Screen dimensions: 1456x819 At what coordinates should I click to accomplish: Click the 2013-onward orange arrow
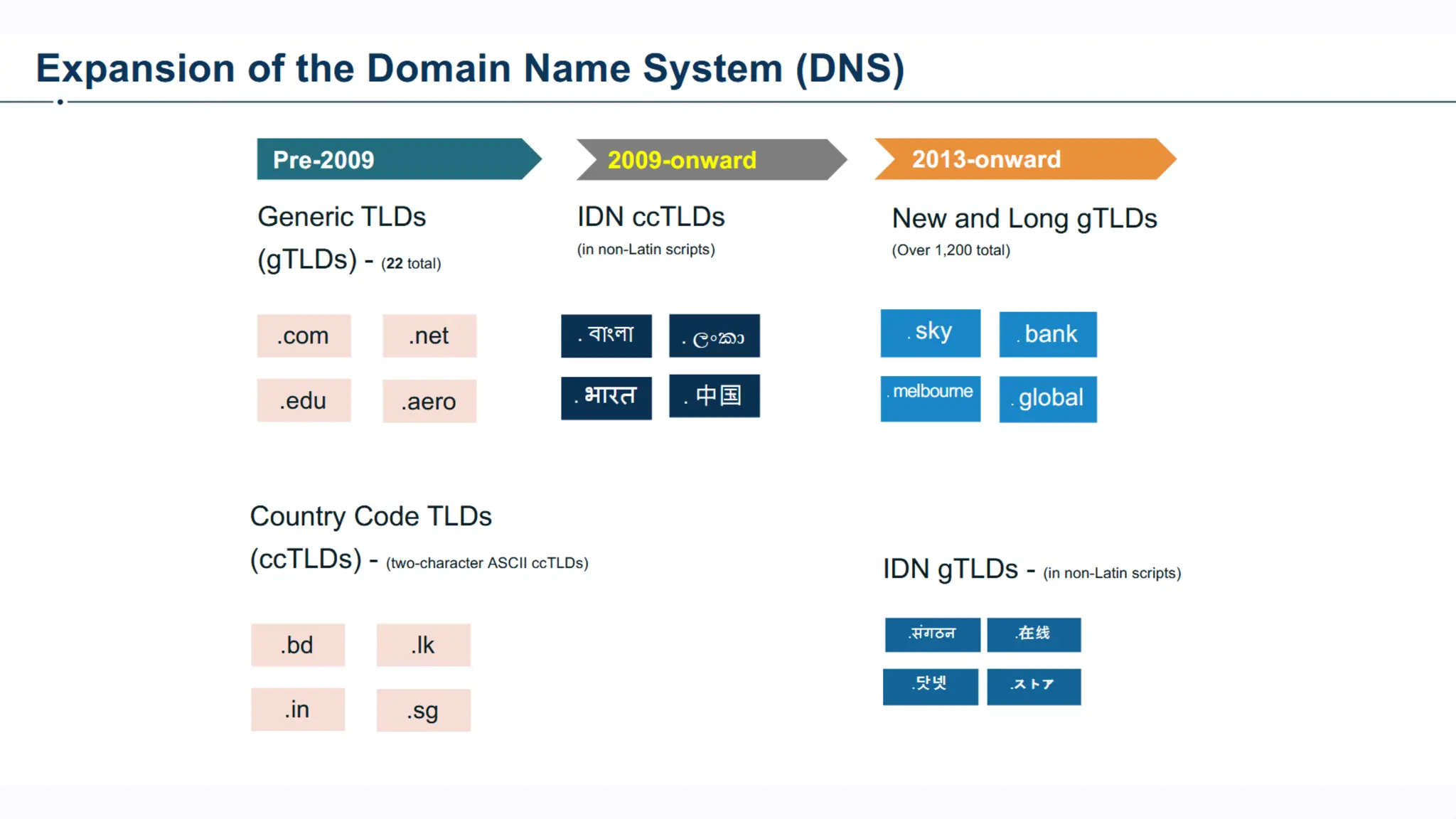[x=1024, y=159]
